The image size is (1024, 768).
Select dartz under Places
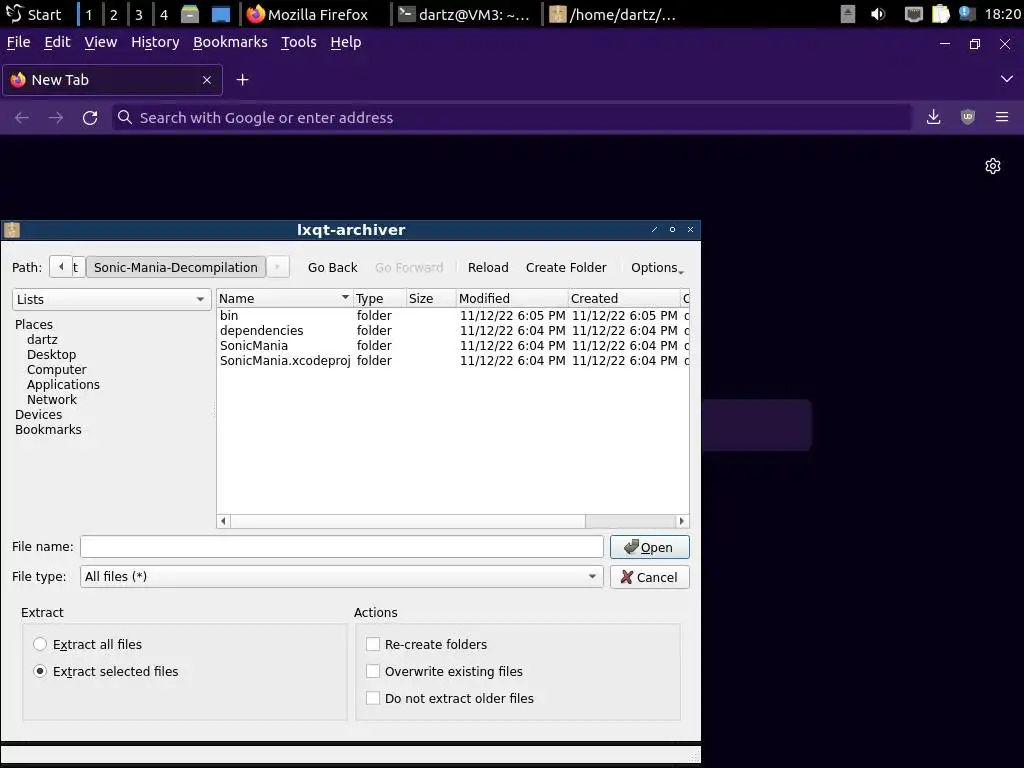point(42,340)
